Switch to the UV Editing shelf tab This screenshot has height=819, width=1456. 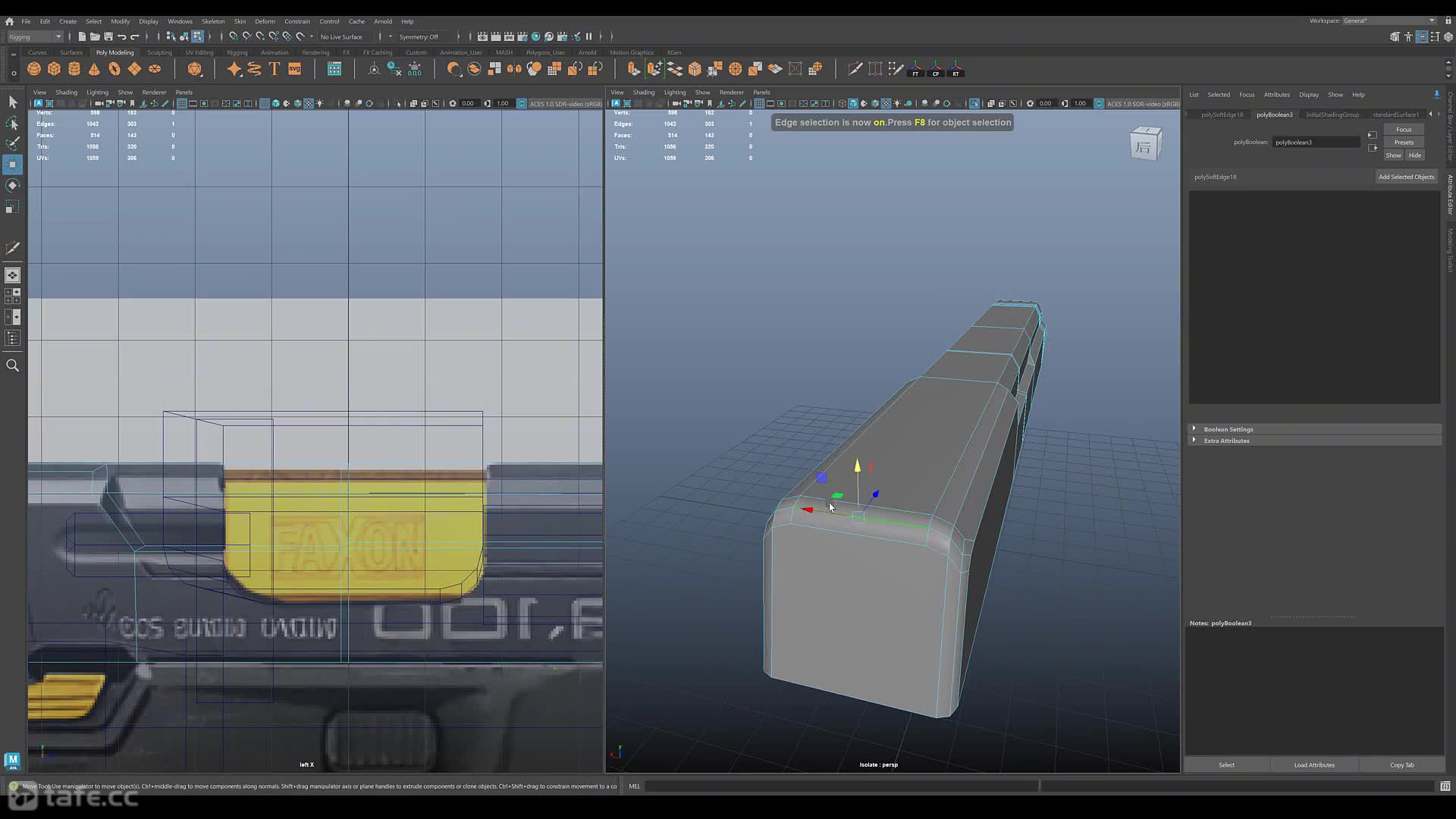pos(199,52)
